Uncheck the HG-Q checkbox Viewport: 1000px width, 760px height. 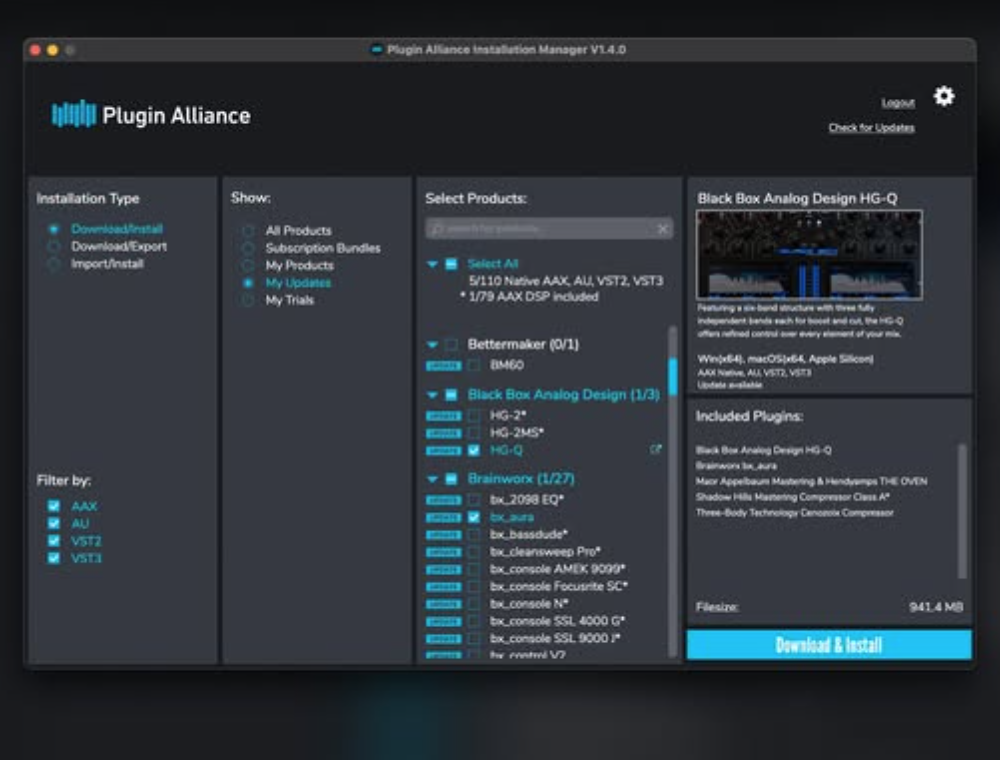coord(474,450)
